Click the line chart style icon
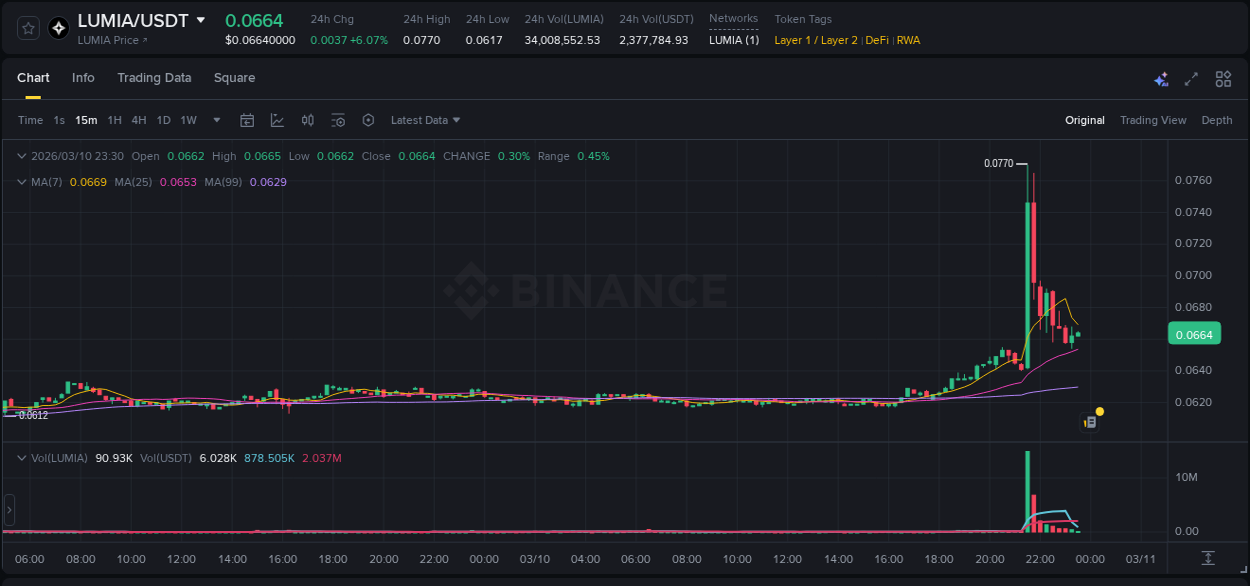This screenshot has width=1250, height=586. tap(277, 120)
